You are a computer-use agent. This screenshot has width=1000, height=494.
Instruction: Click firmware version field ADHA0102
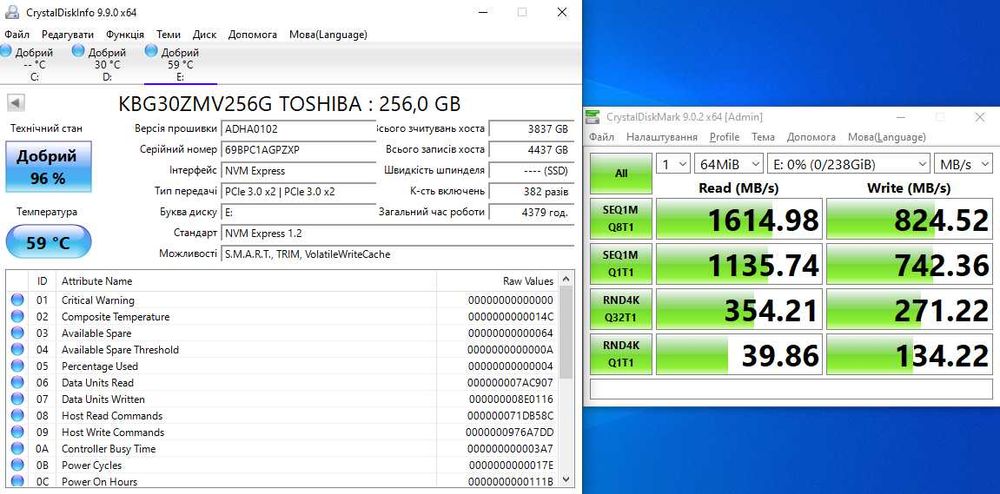point(298,129)
